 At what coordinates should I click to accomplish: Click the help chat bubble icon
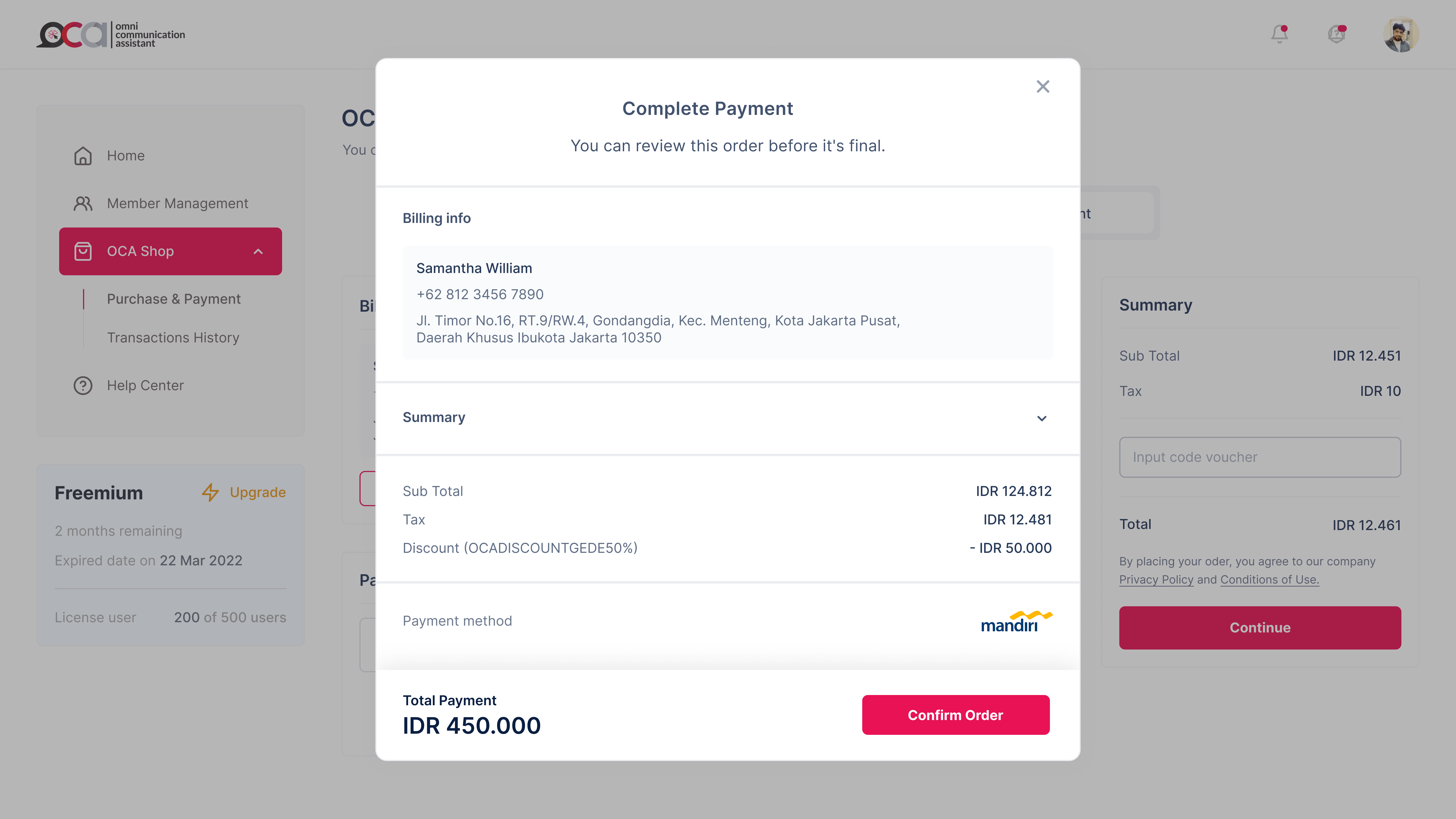tap(1336, 34)
